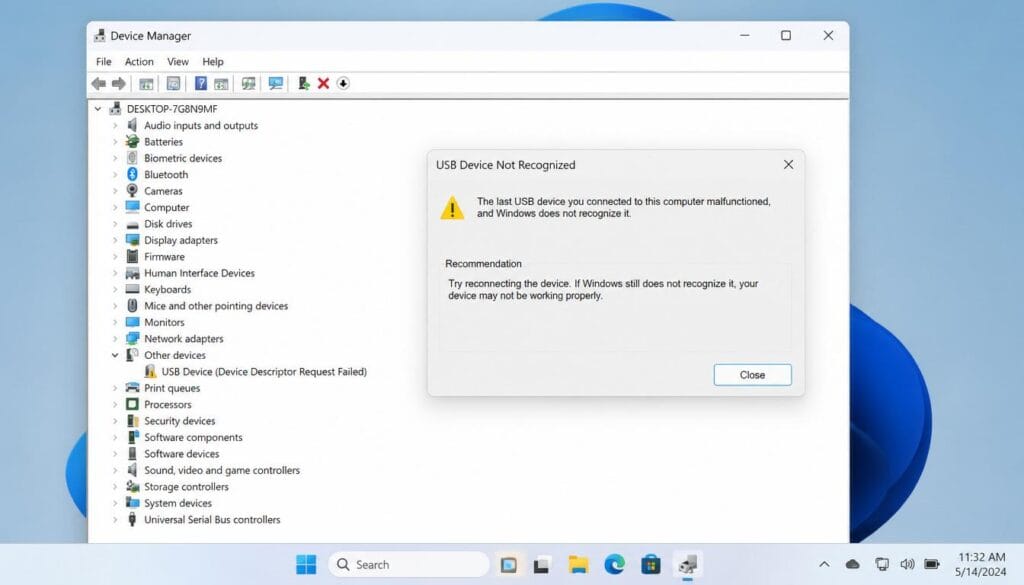Select USB Device (Device Descriptor Request Failed)

264,372
